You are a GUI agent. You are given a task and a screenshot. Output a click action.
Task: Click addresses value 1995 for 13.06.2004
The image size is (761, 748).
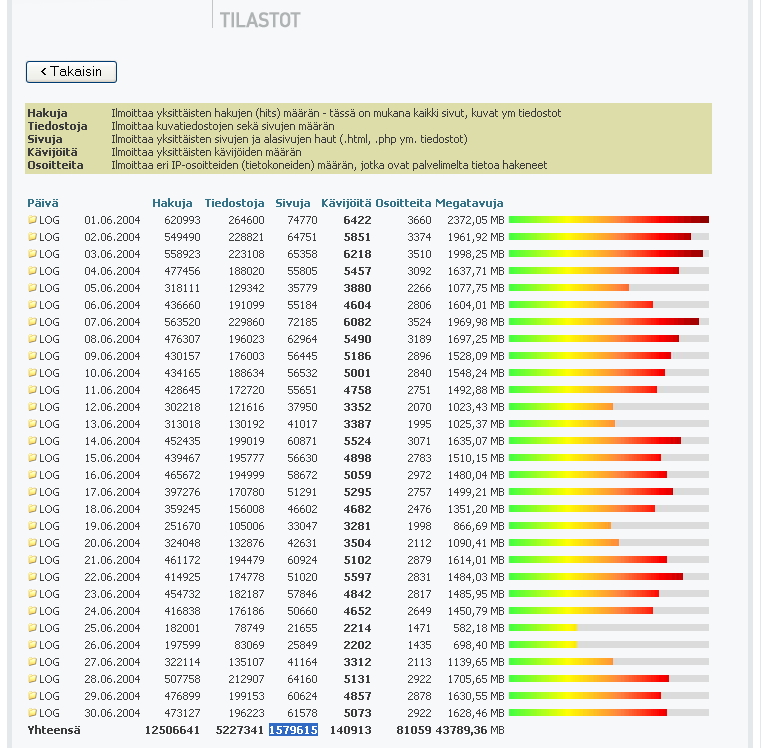pyautogui.click(x=419, y=424)
